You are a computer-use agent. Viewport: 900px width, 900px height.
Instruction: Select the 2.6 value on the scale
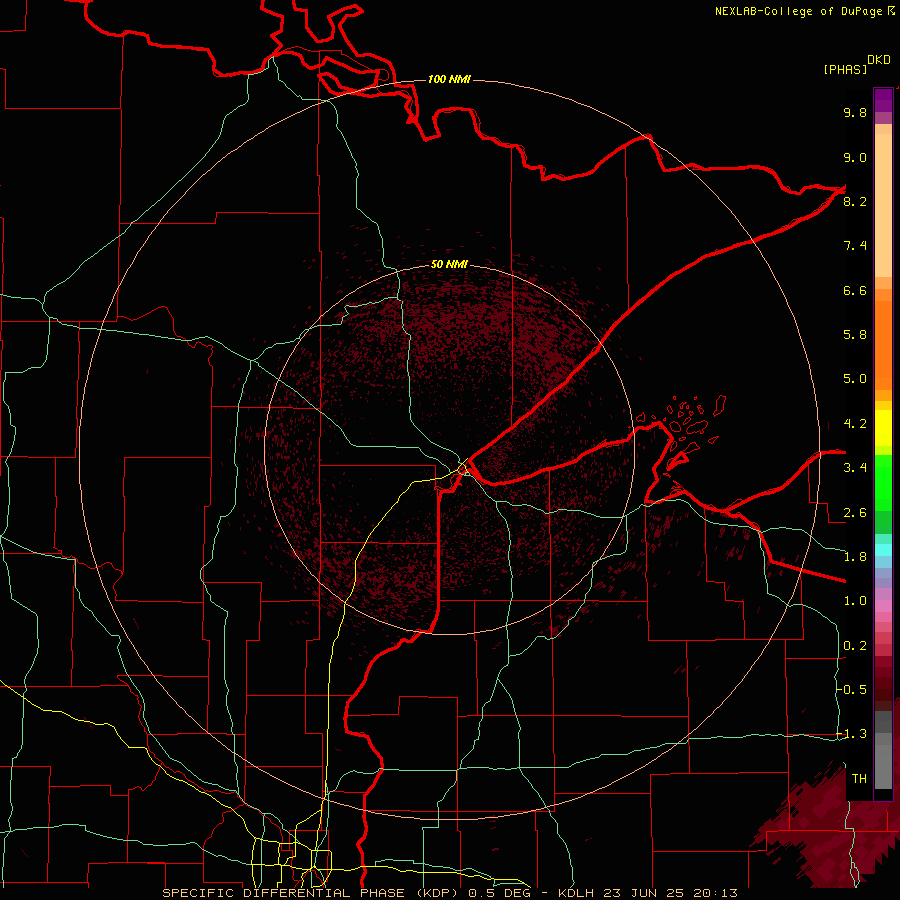click(855, 513)
